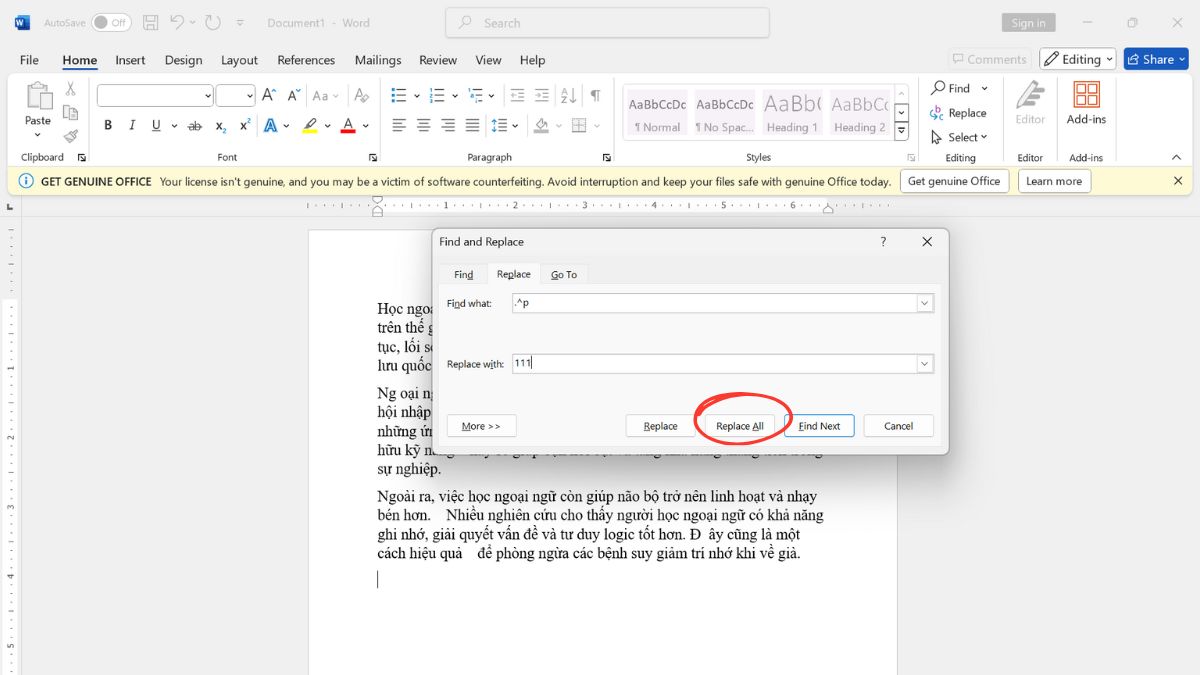Increase paragraph indent

542,96
